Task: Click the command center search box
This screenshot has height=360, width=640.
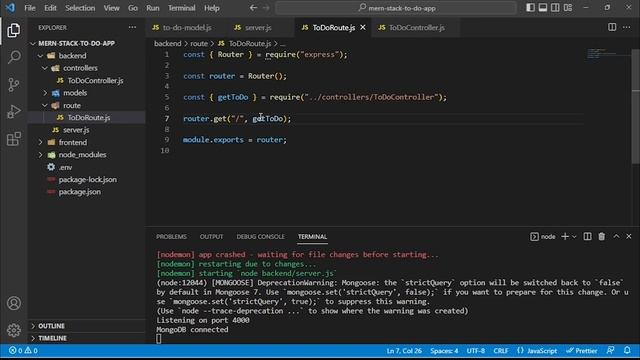Action: pos(396,8)
